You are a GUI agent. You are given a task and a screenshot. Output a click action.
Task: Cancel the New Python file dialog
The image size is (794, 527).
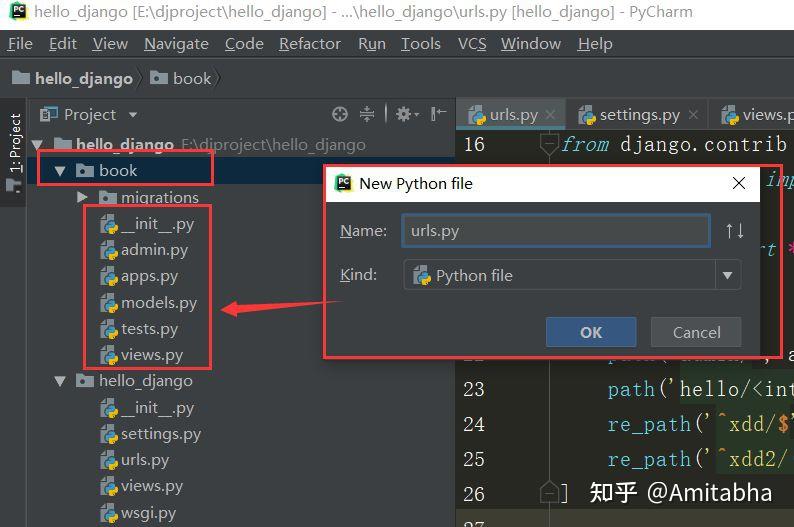[696, 332]
